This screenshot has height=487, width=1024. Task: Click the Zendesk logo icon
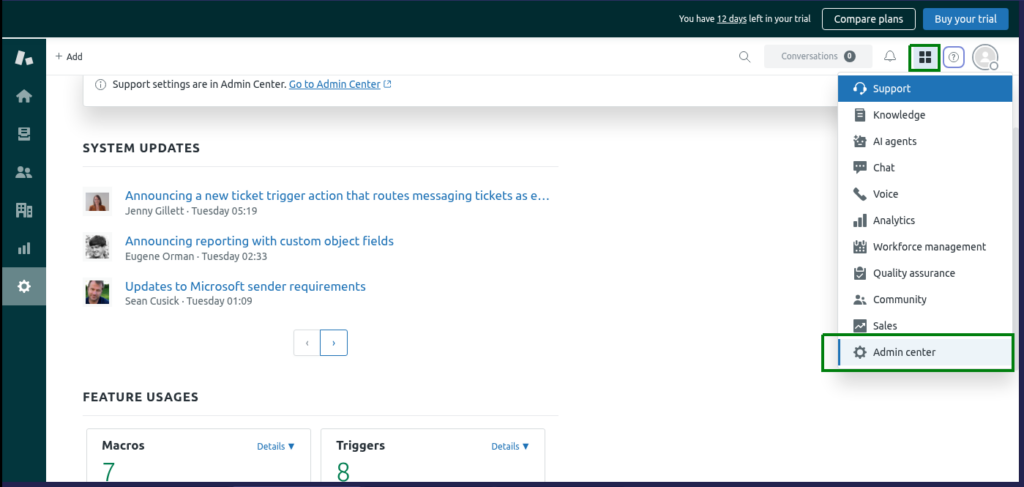(x=24, y=57)
